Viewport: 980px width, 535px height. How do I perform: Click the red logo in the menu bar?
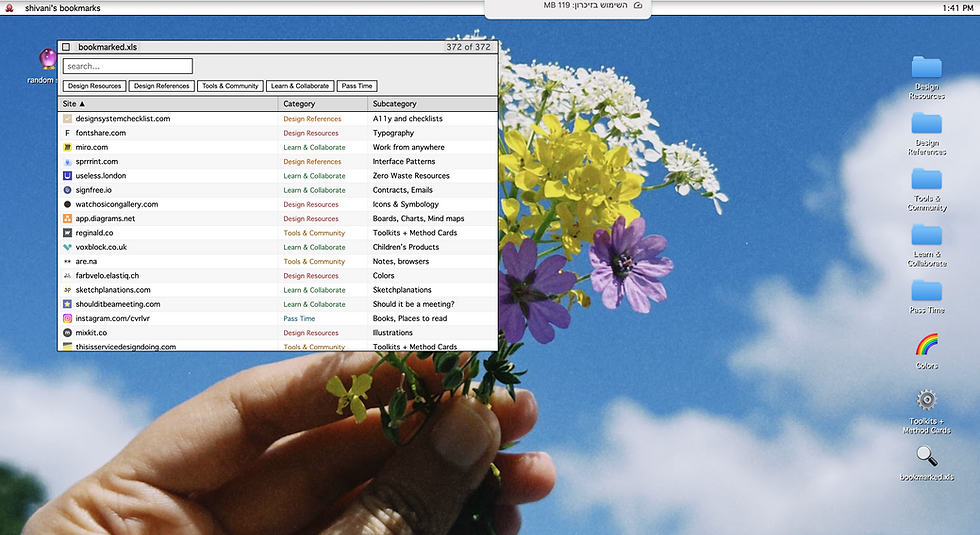[9, 8]
